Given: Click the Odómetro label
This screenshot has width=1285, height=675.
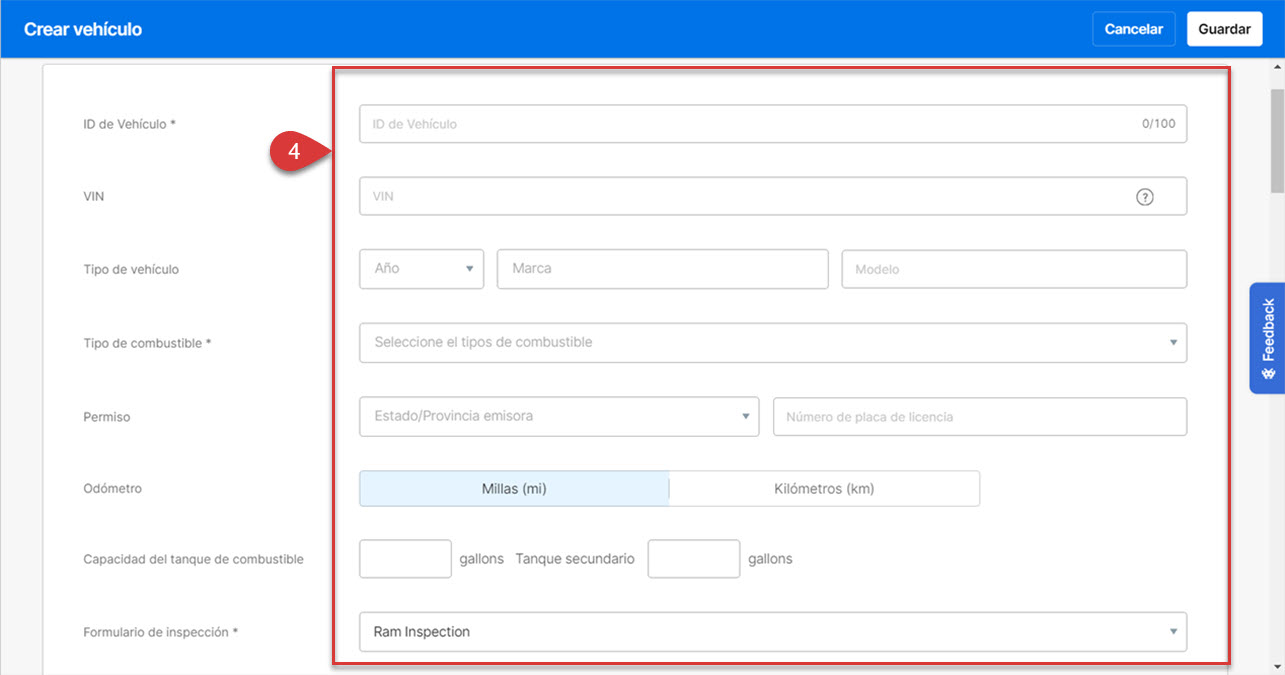Looking at the screenshot, I should click(x=113, y=489).
